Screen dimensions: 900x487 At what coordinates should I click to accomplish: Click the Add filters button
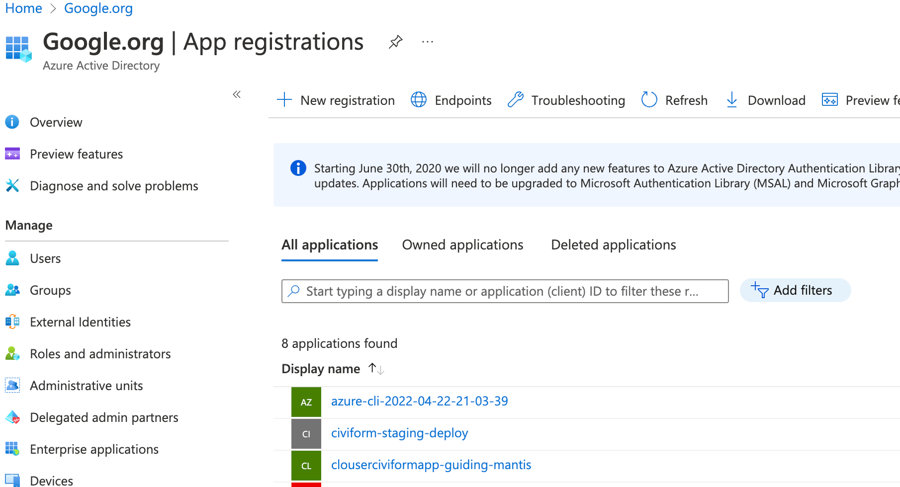click(795, 291)
